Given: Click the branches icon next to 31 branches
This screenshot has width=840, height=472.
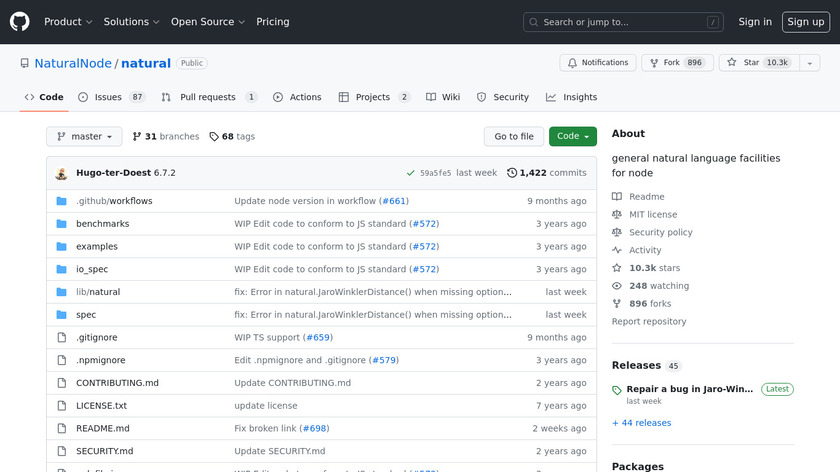Looking at the screenshot, I should [137, 137].
